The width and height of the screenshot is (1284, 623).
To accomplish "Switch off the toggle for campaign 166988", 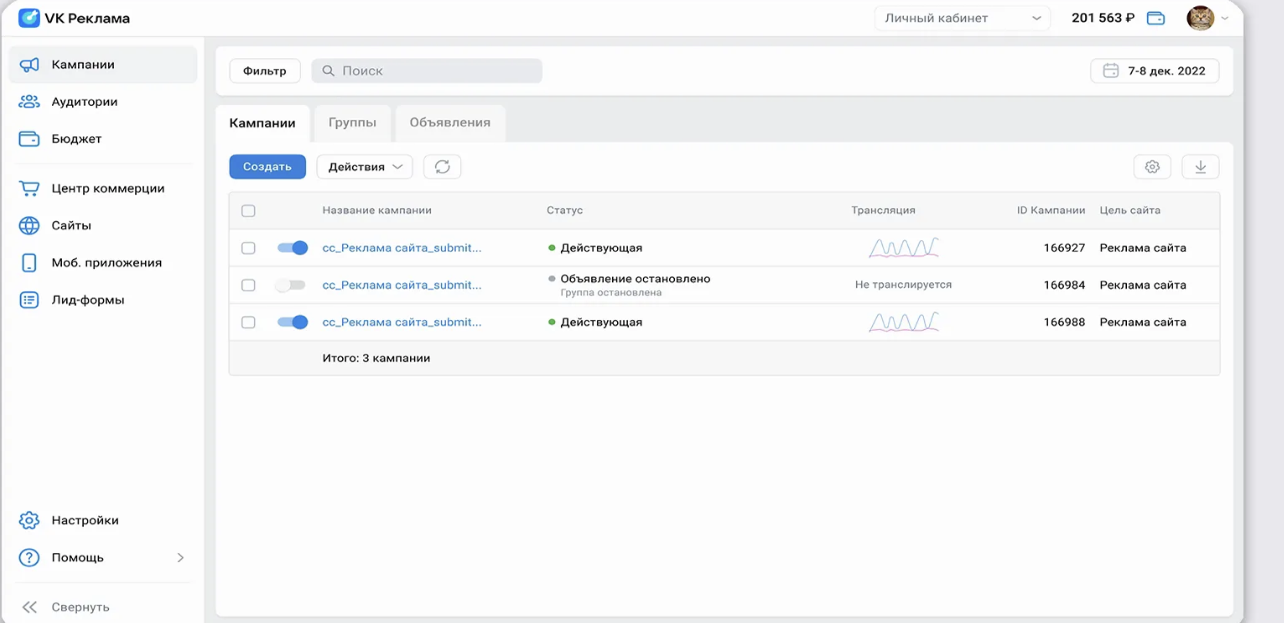I will (x=292, y=322).
